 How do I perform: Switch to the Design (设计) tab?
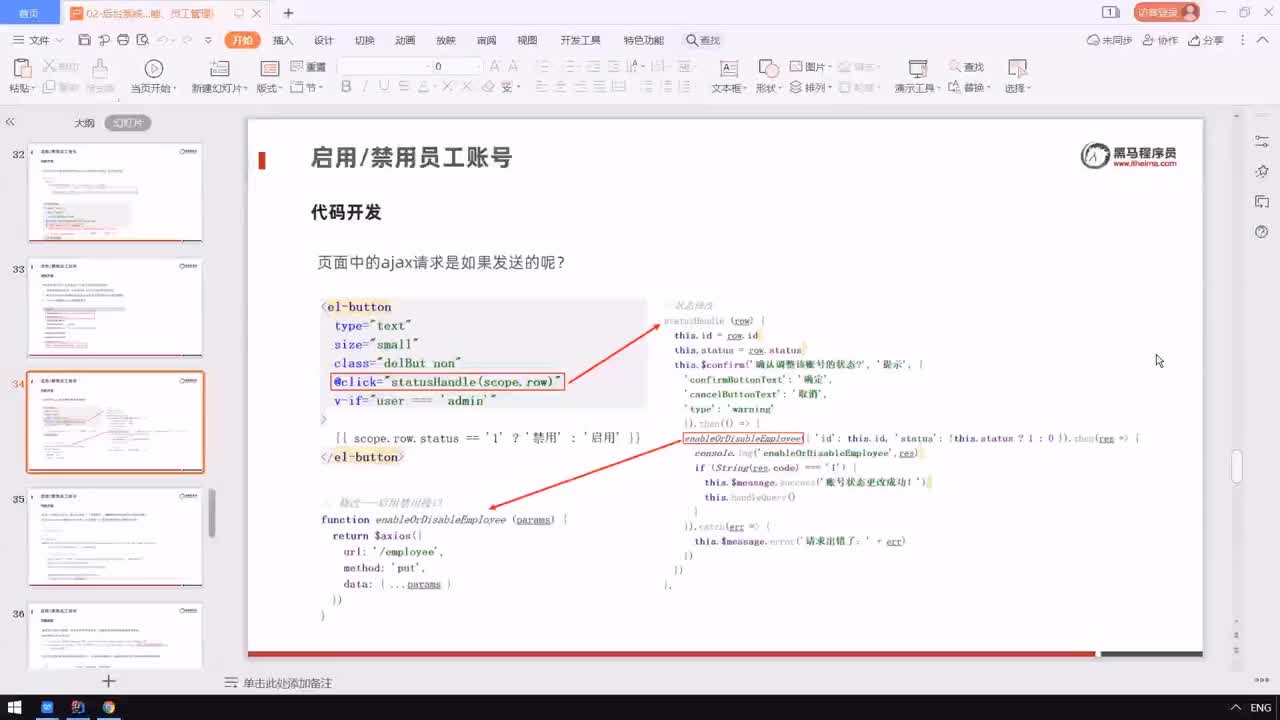pyautogui.click(x=324, y=40)
